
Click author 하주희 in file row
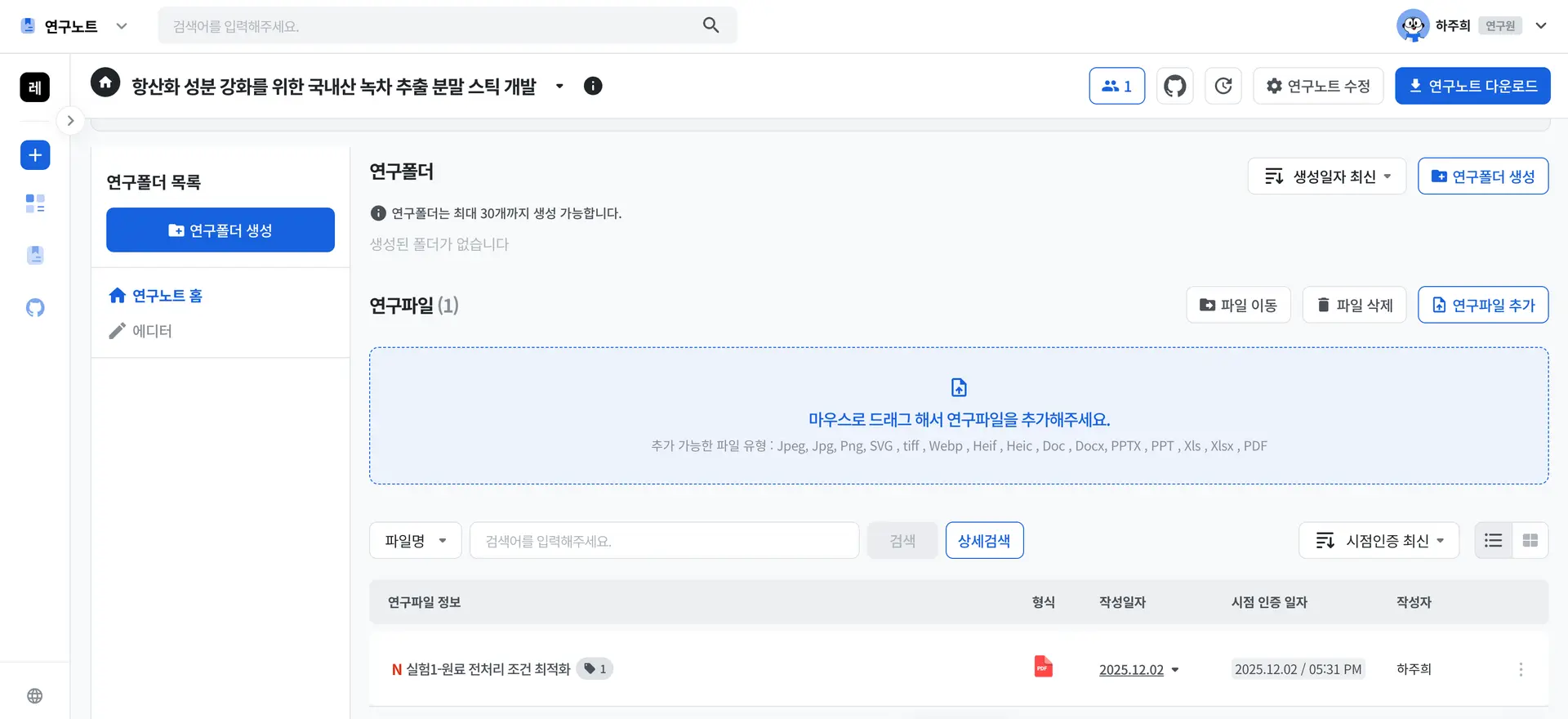click(x=1414, y=669)
